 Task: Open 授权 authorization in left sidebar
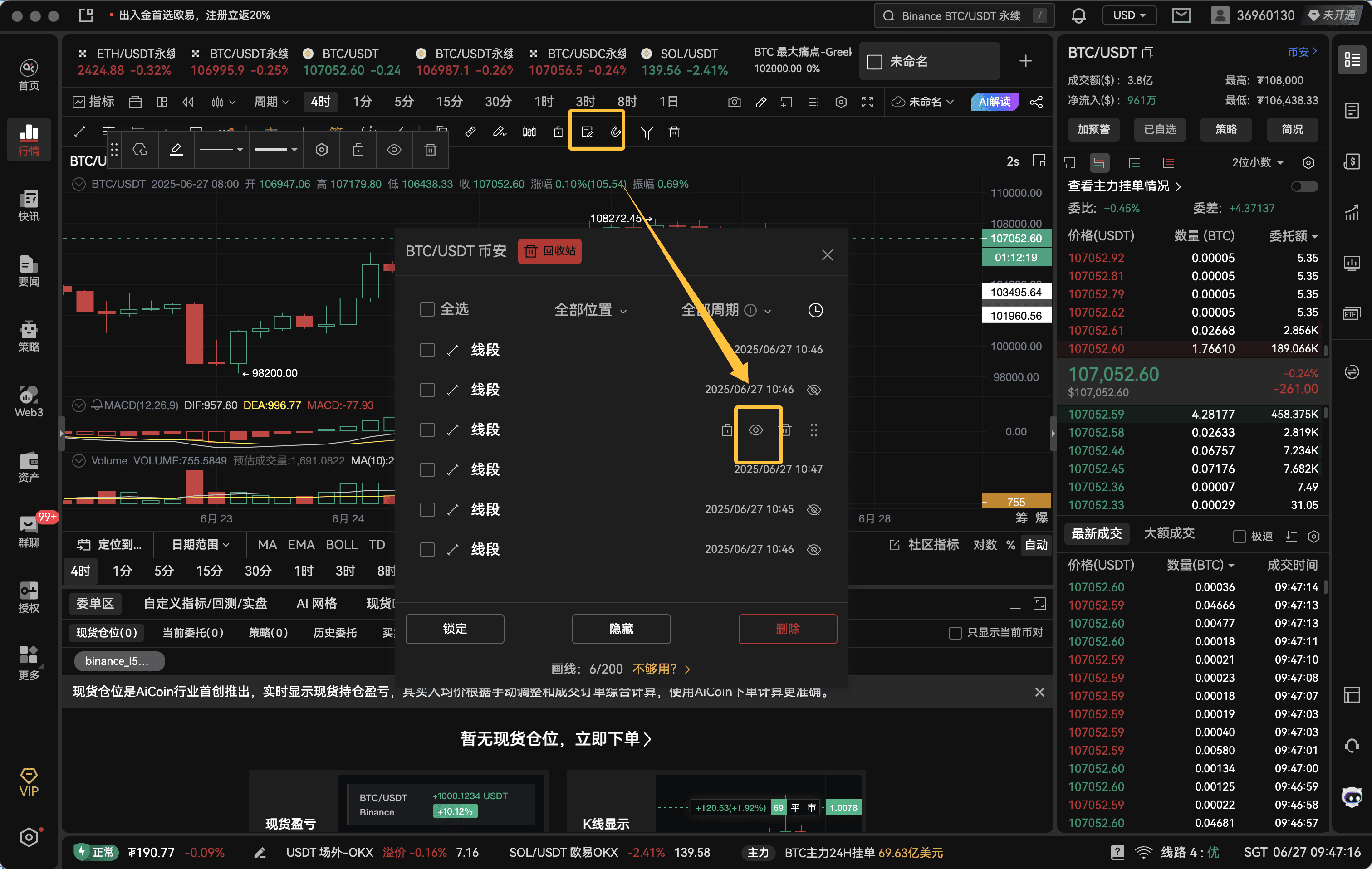point(29,597)
